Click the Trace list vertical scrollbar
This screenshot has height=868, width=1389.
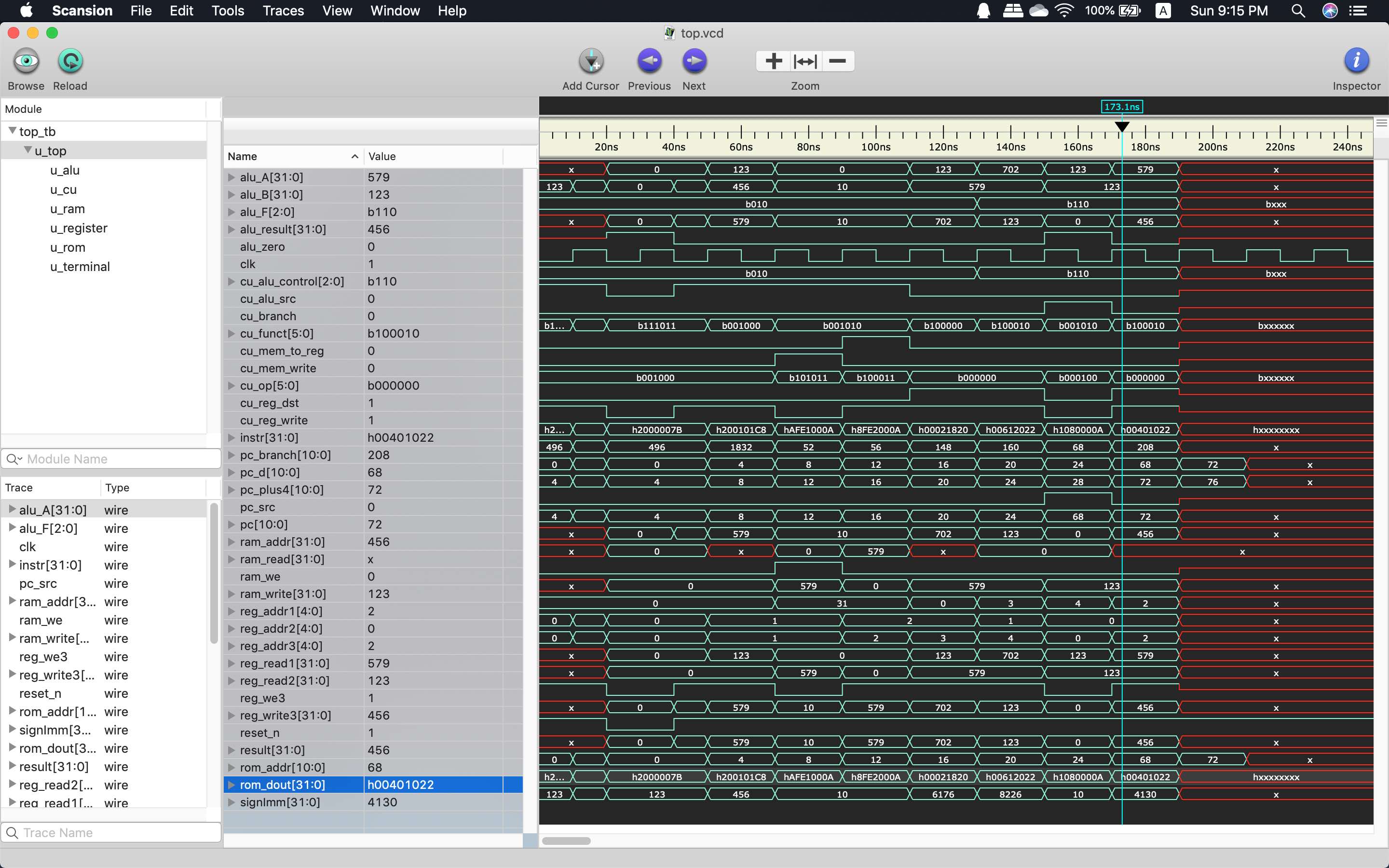pyautogui.click(x=214, y=574)
